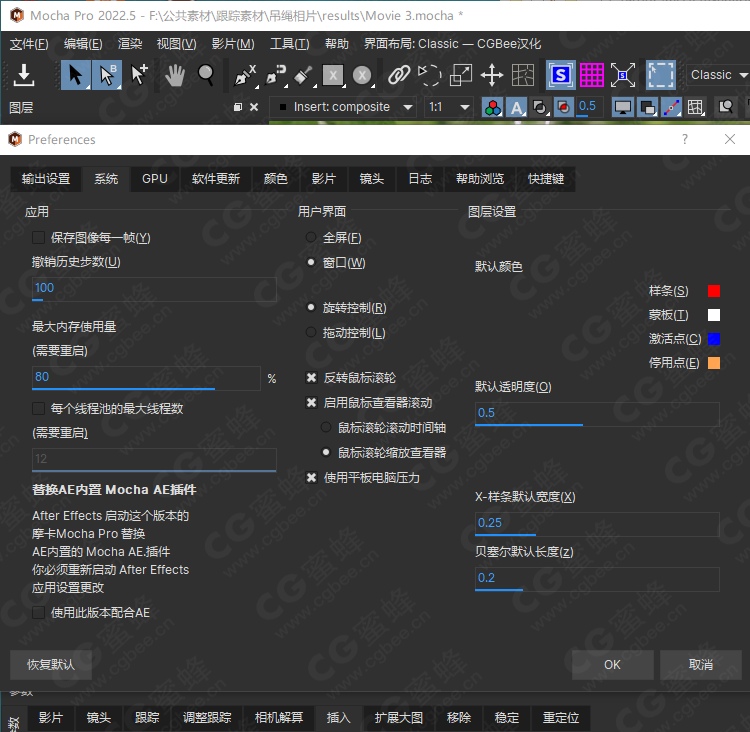750x732 pixels.
Task: Uncheck 反转鼠标滚轮 checkbox
Action: (x=311, y=377)
